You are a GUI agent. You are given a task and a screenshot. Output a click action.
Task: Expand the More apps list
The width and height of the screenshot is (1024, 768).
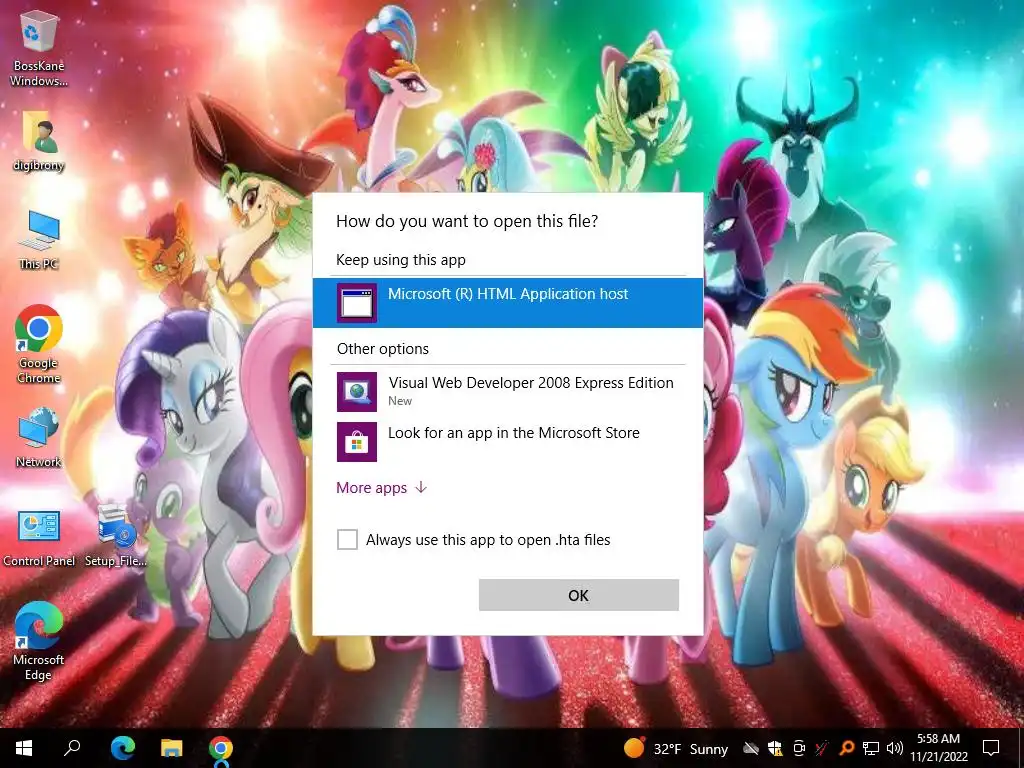click(381, 488)
